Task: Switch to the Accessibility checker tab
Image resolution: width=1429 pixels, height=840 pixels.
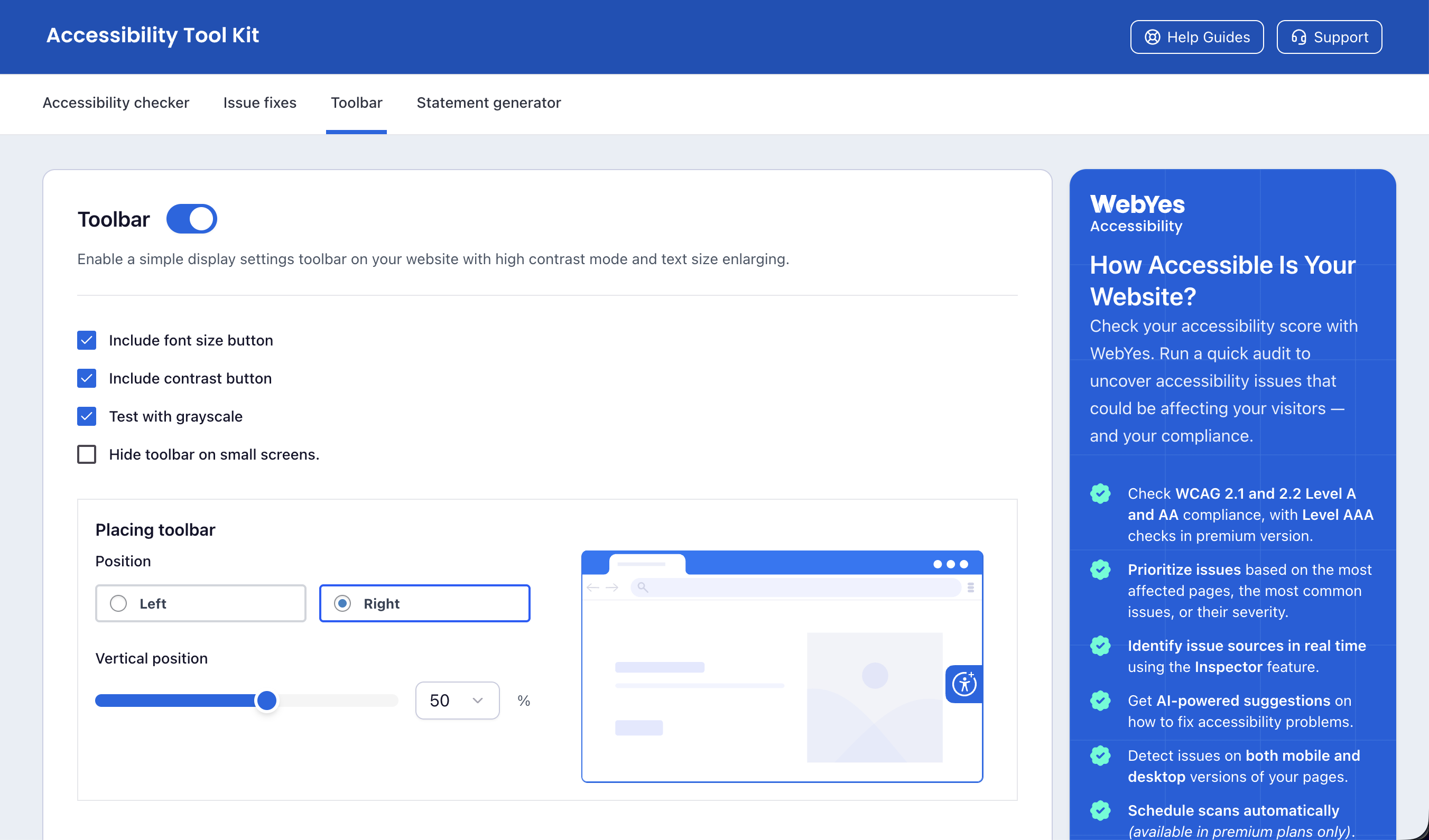Action: tap(116, 102)
